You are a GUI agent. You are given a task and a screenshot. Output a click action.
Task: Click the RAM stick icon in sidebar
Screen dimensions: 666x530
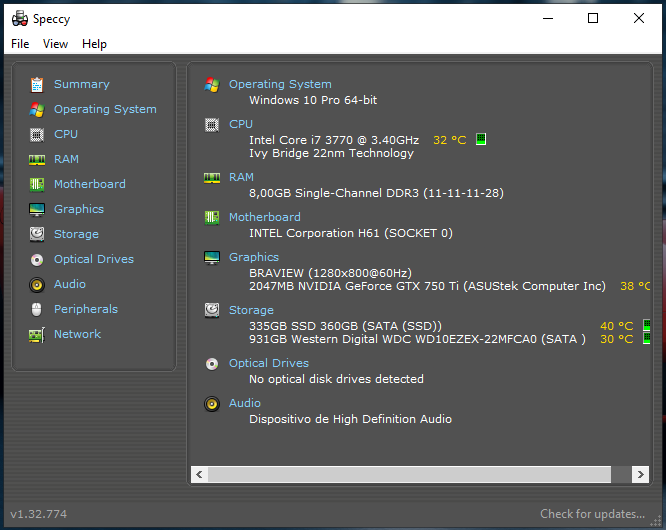tap(37, 160)
